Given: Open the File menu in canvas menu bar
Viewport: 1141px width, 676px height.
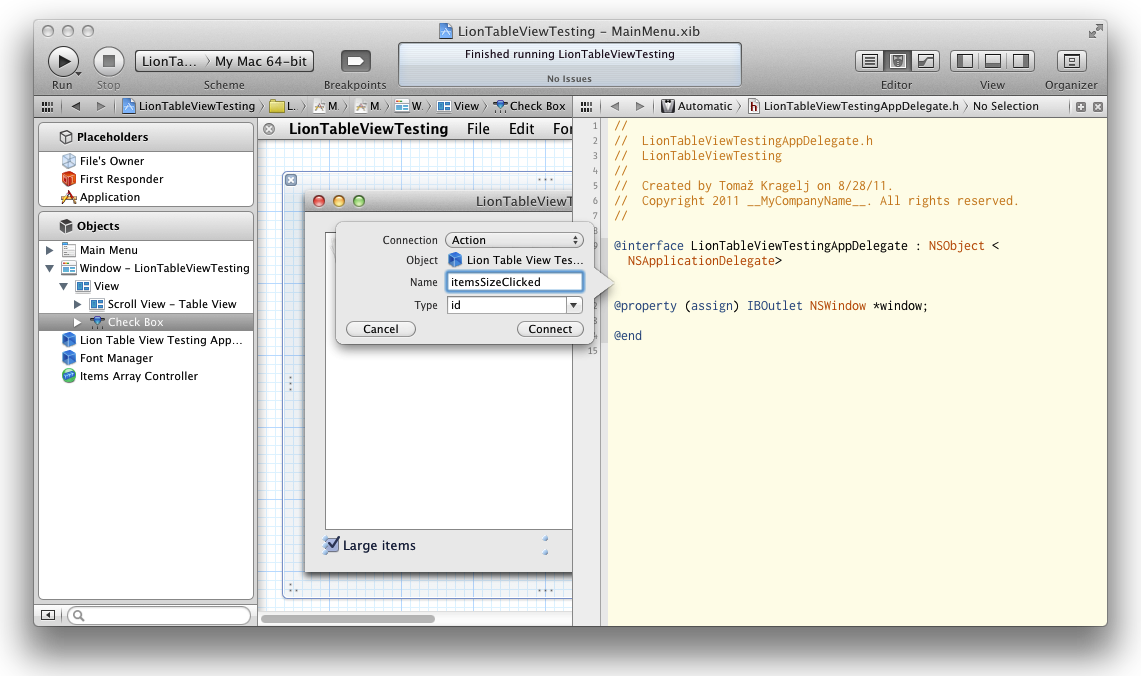Looking at the screenshot, I should 478,130.
